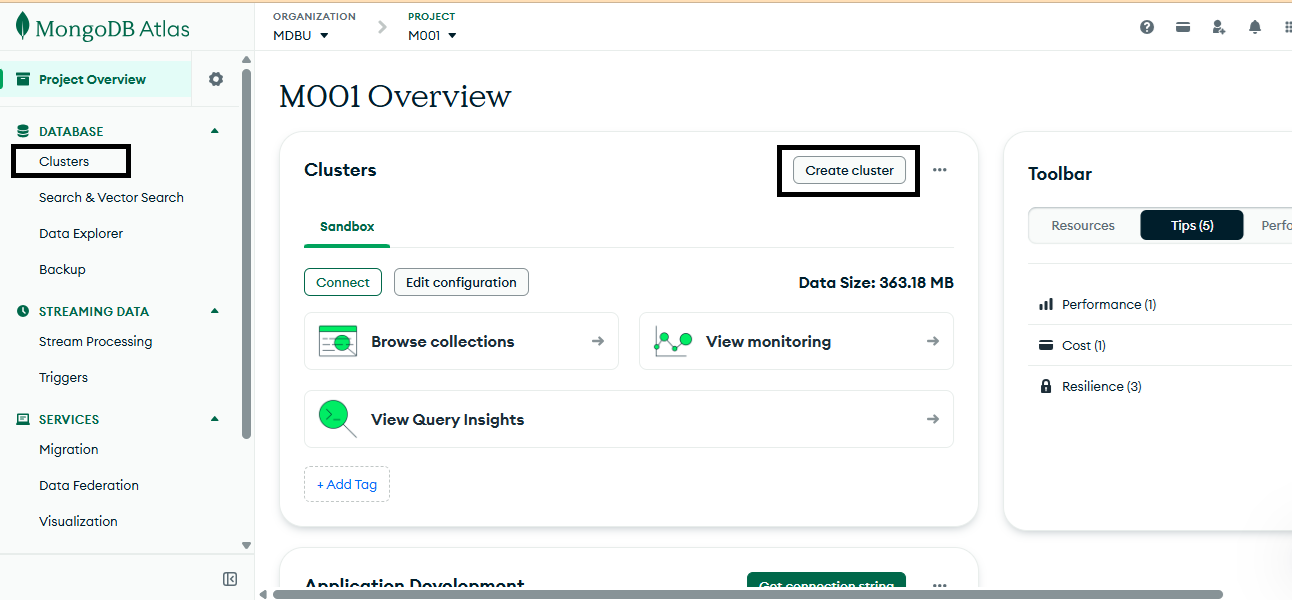Screen dimensions: 1292x600
Task: Click the Services section icon
Action: point(23,419)
